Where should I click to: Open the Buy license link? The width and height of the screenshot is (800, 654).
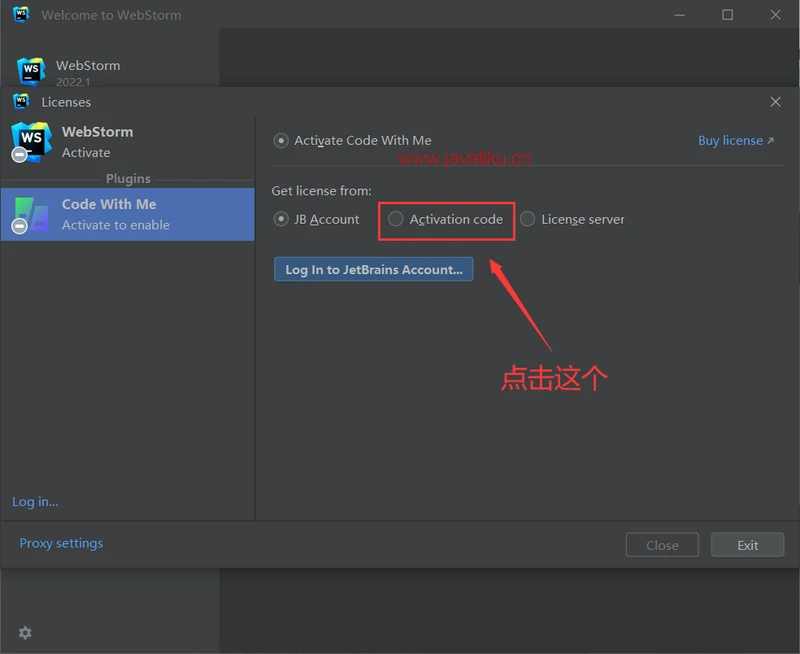[x=735, y=141]
